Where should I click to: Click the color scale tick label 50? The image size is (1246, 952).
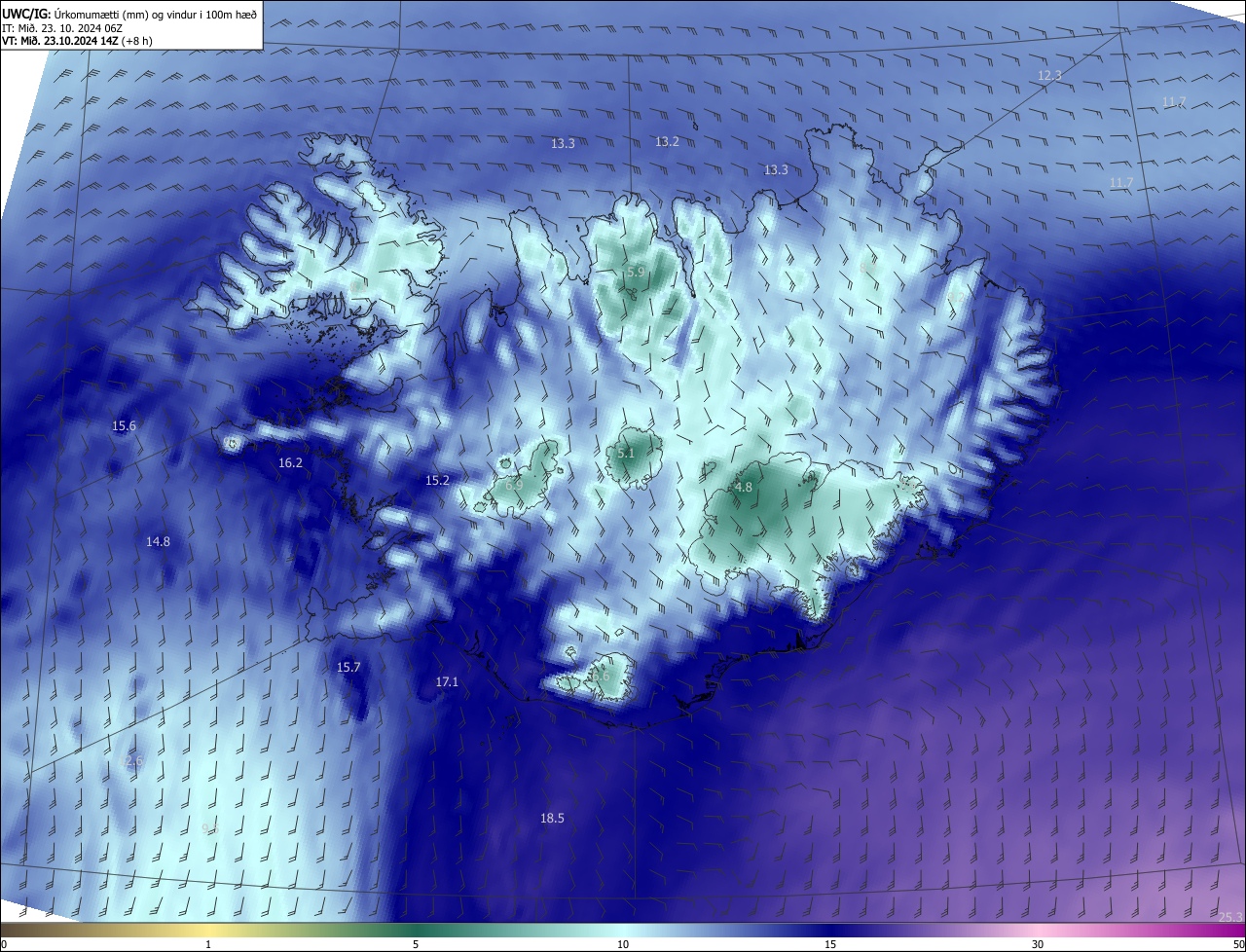[x=1238, y=944]
